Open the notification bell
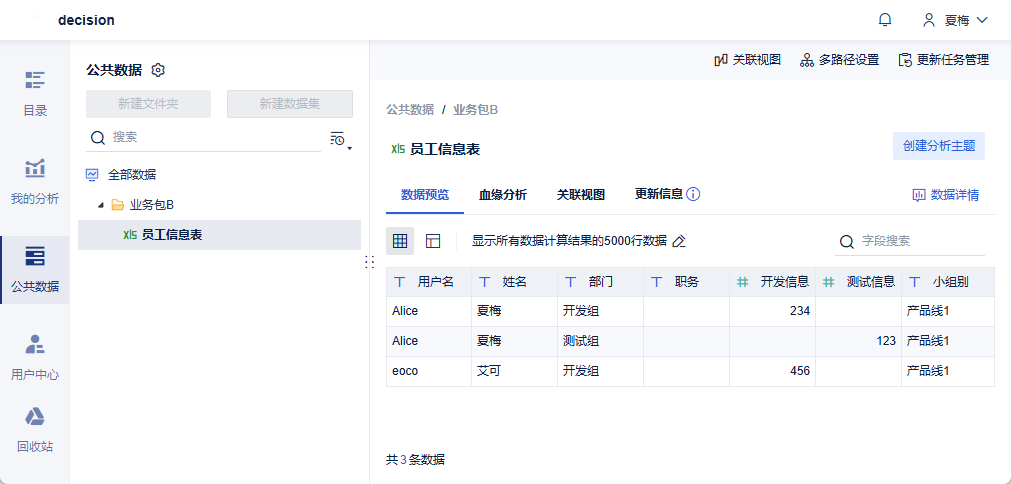 [x=885, y=20]
